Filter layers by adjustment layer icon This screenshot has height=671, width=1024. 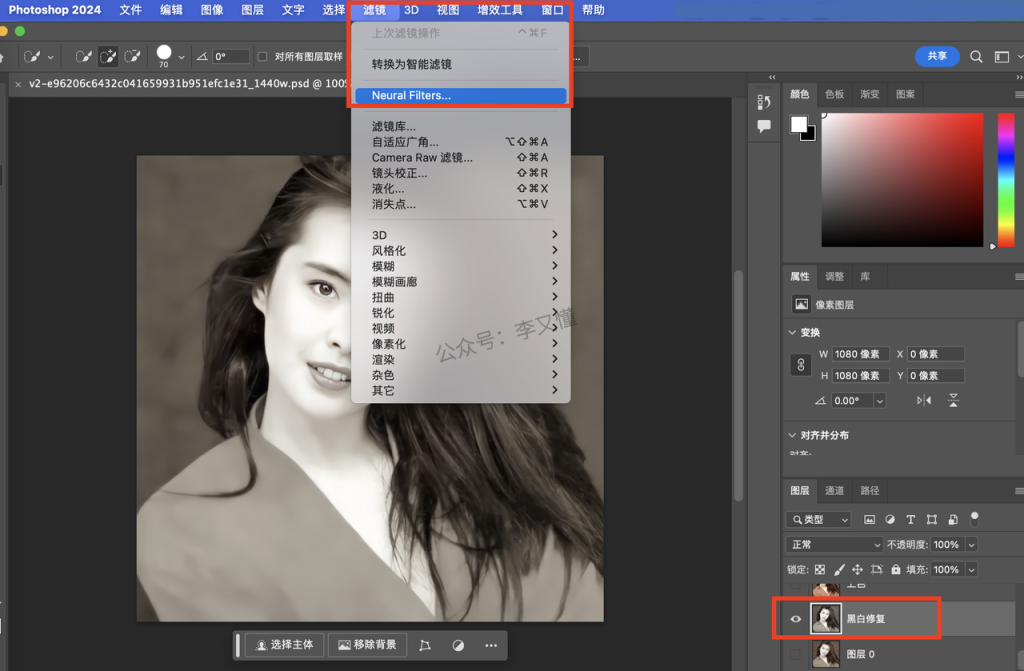889,519
